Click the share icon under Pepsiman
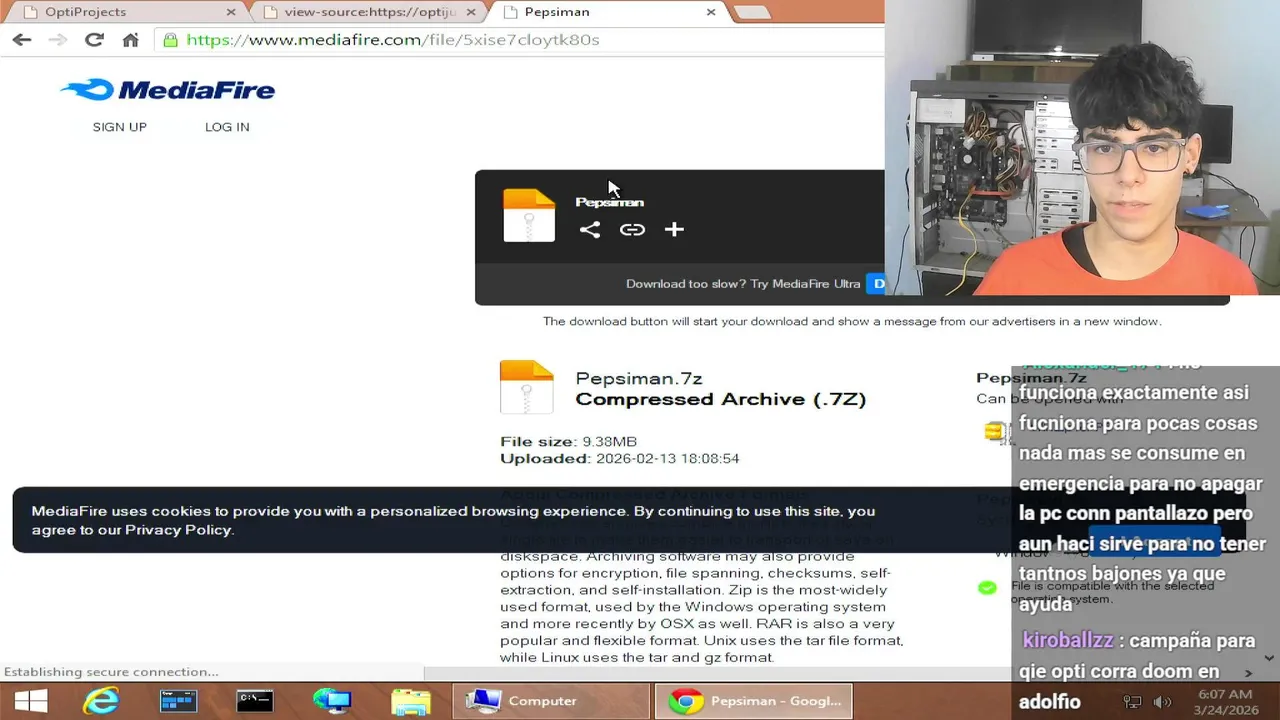 point(590,229)
